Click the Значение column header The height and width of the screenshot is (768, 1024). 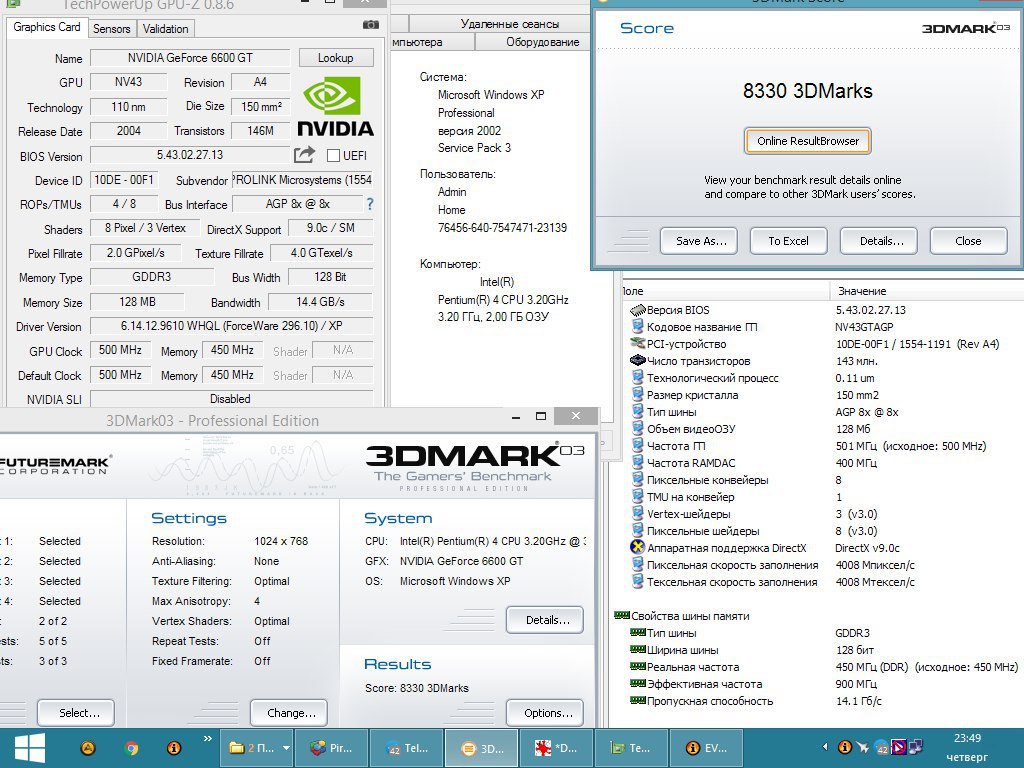pyautogui.click(x=926, y=291)
